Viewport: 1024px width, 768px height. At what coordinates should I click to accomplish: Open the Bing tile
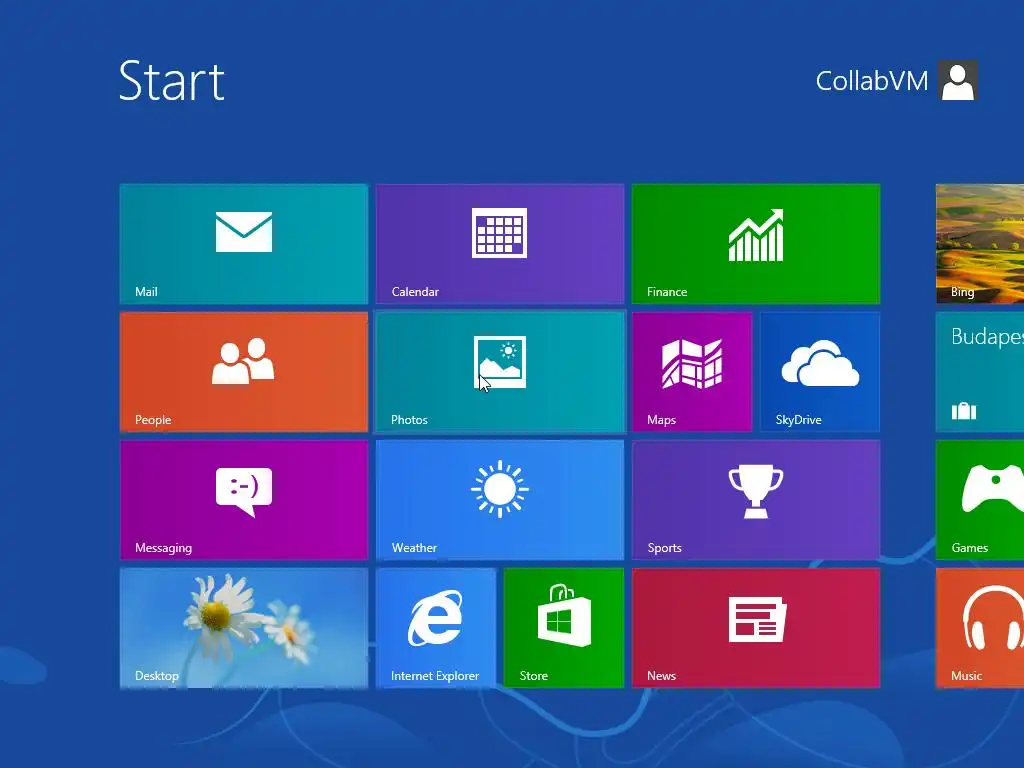(980, 244)
